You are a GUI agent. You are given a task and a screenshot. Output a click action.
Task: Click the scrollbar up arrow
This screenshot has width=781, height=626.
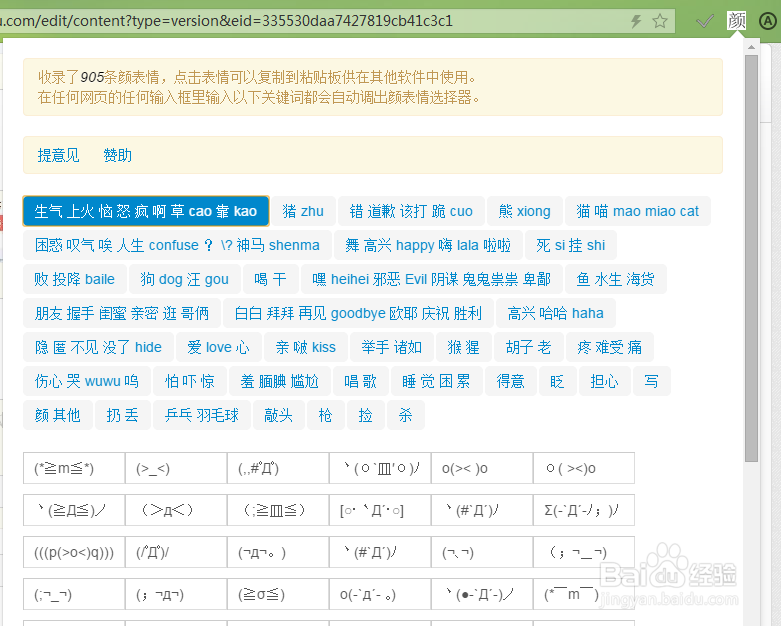pos(752,47)
